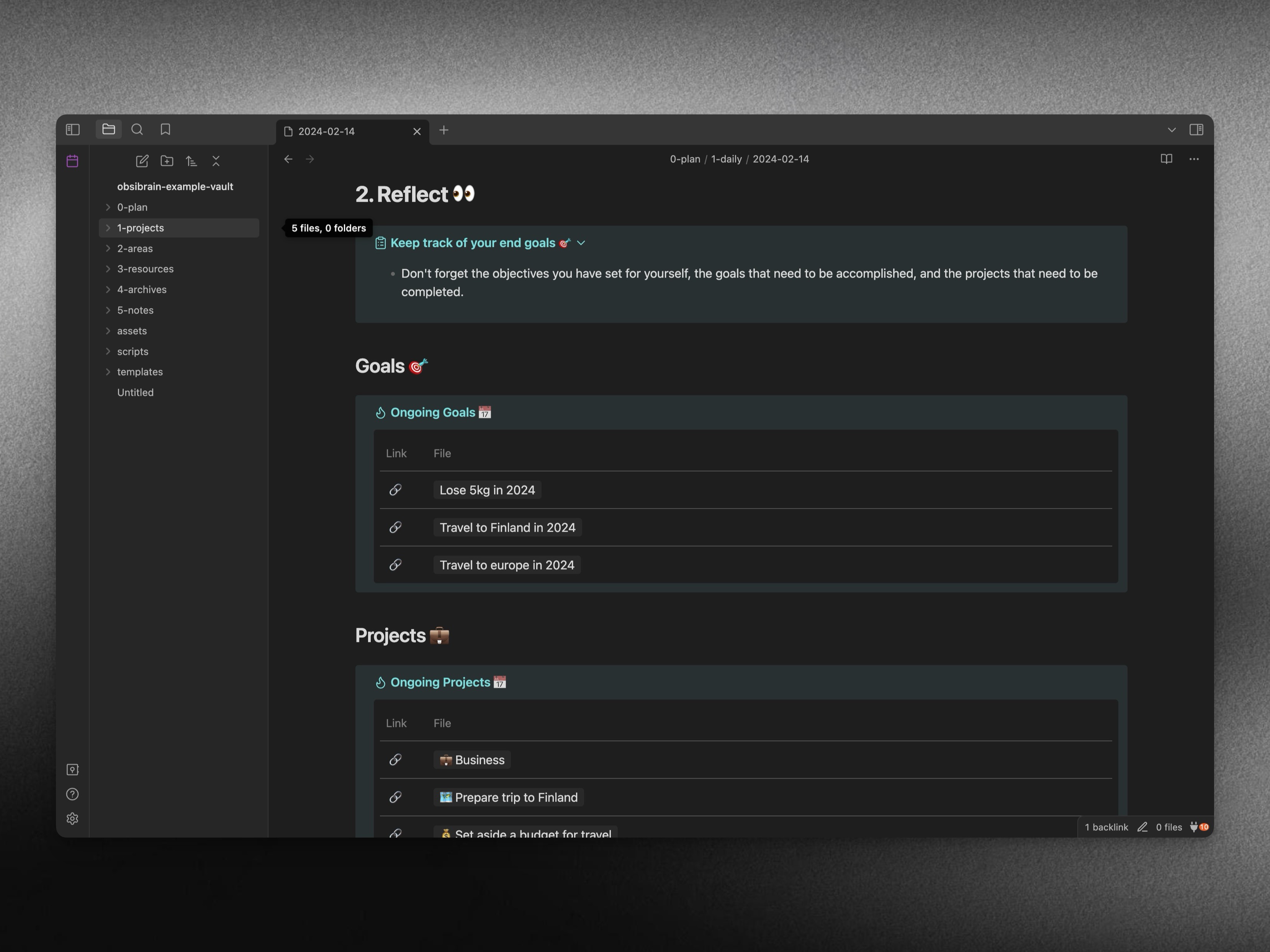Open a new tab with plus
The height and width of the screenshot is (952, 1270).
444,130
